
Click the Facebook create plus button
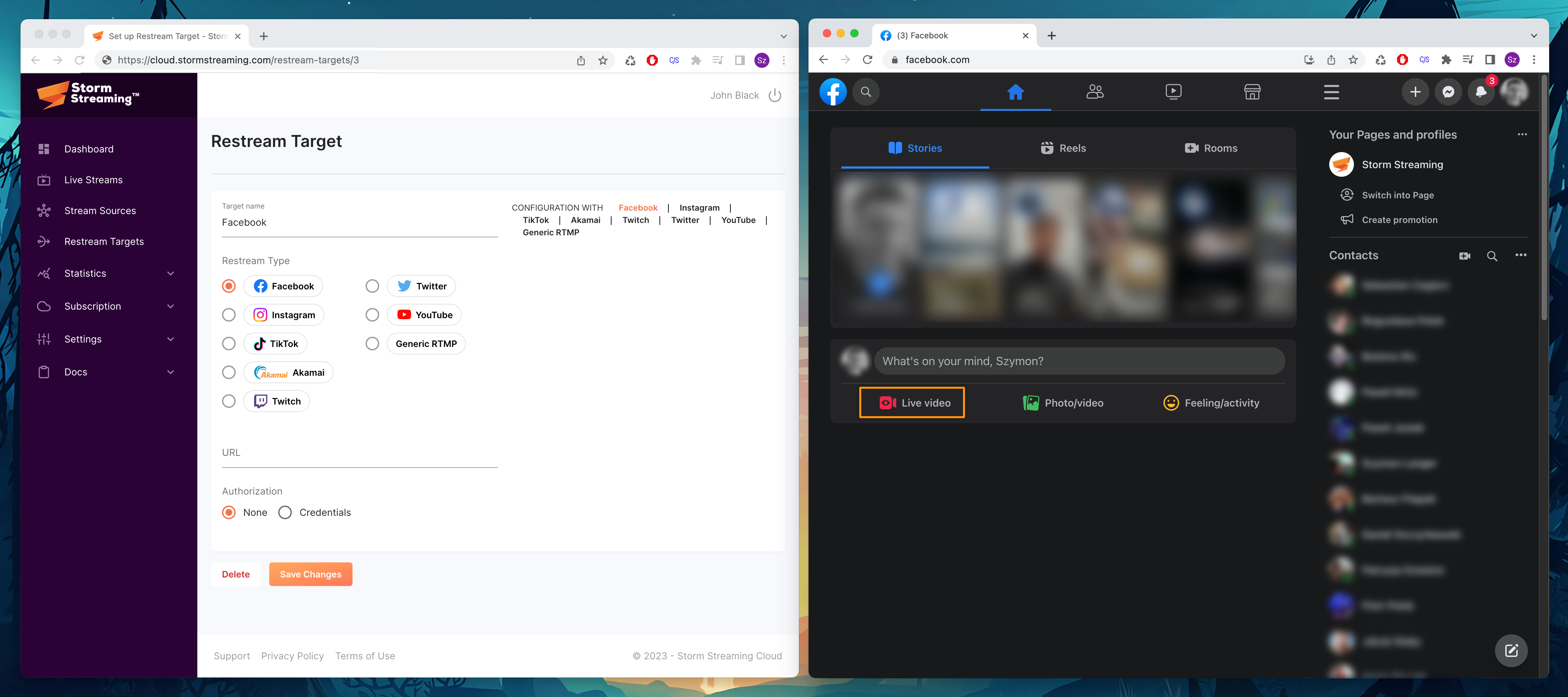coord(1415,92)
